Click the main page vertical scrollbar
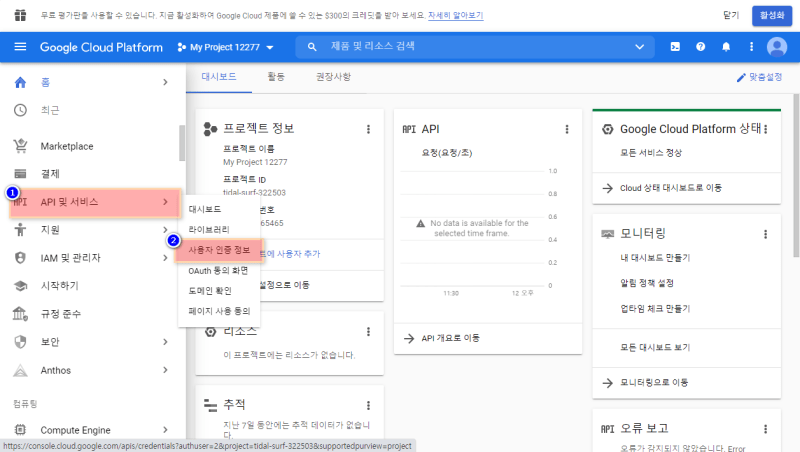The height and width of the screenshot is (452, 800). click(x=796, y=175)
